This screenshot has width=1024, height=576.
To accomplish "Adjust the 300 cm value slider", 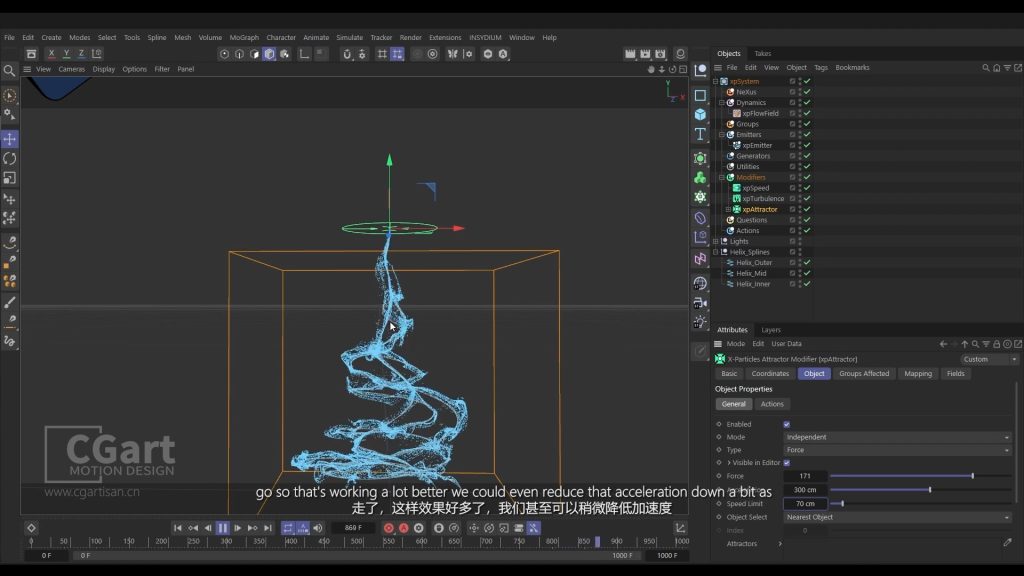I will [920, 490].
